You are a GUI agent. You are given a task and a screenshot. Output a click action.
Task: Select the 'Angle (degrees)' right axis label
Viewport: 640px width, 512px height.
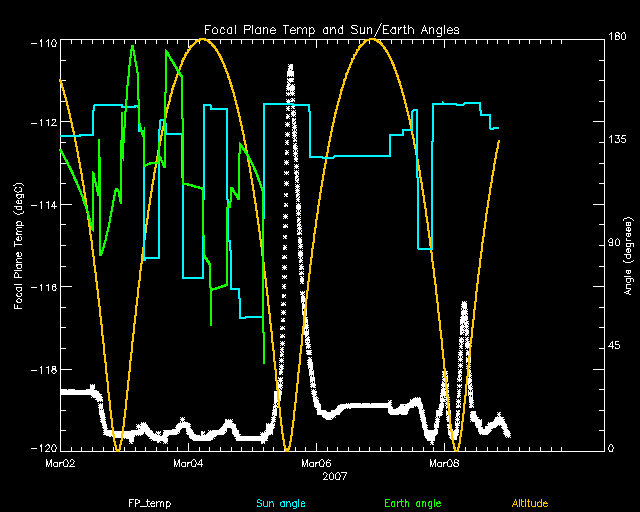tap(627, 245)
